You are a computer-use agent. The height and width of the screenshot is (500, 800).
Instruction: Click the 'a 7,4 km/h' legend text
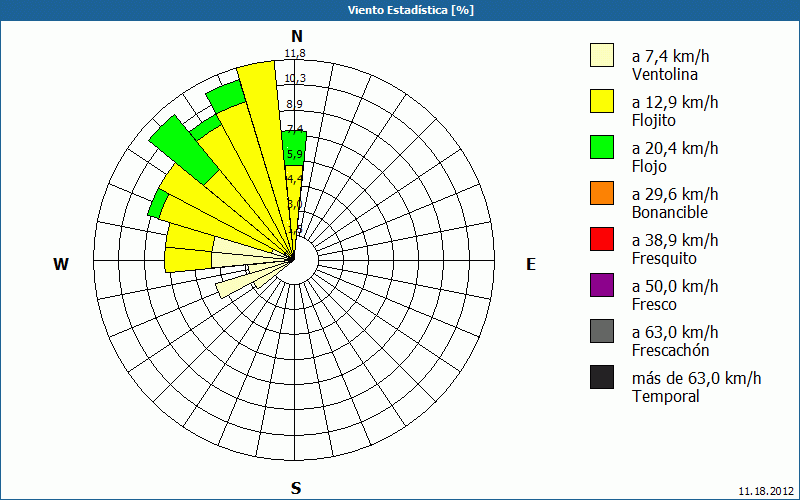(x=670, y=56)
